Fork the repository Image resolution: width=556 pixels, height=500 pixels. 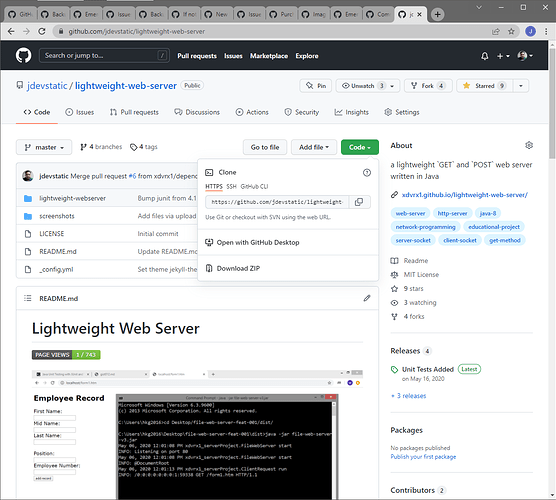click(x=428, y=86)
